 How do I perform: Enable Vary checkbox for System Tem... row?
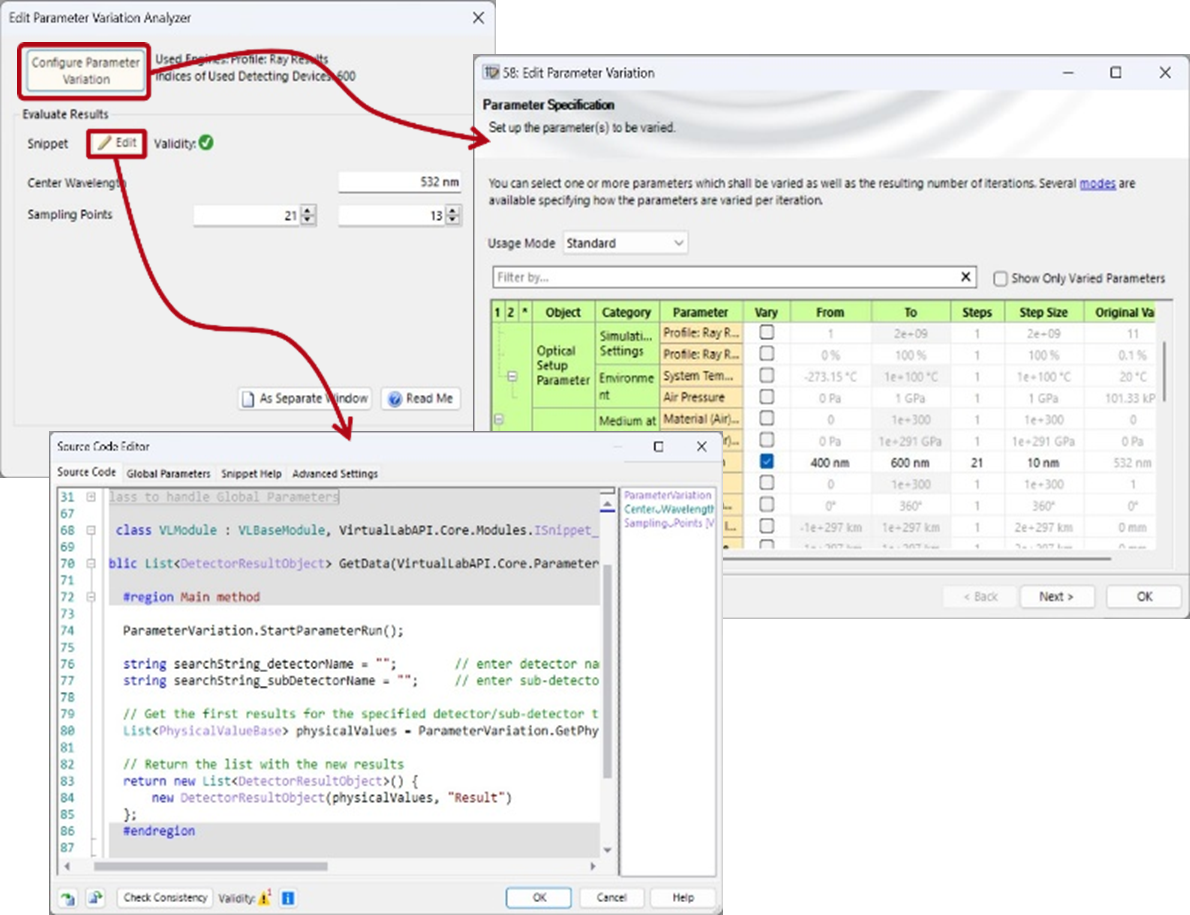coord(767,376)
